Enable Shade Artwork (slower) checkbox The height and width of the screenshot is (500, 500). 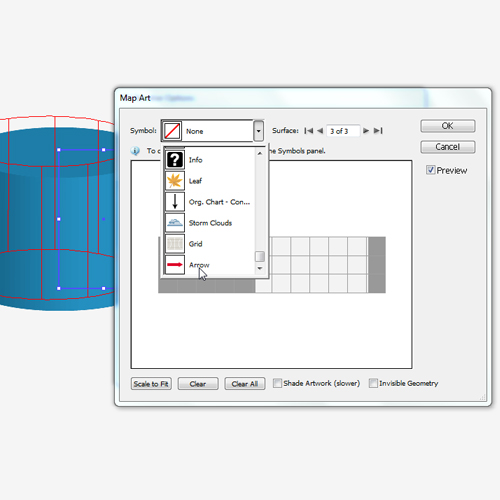pos(277,383)
